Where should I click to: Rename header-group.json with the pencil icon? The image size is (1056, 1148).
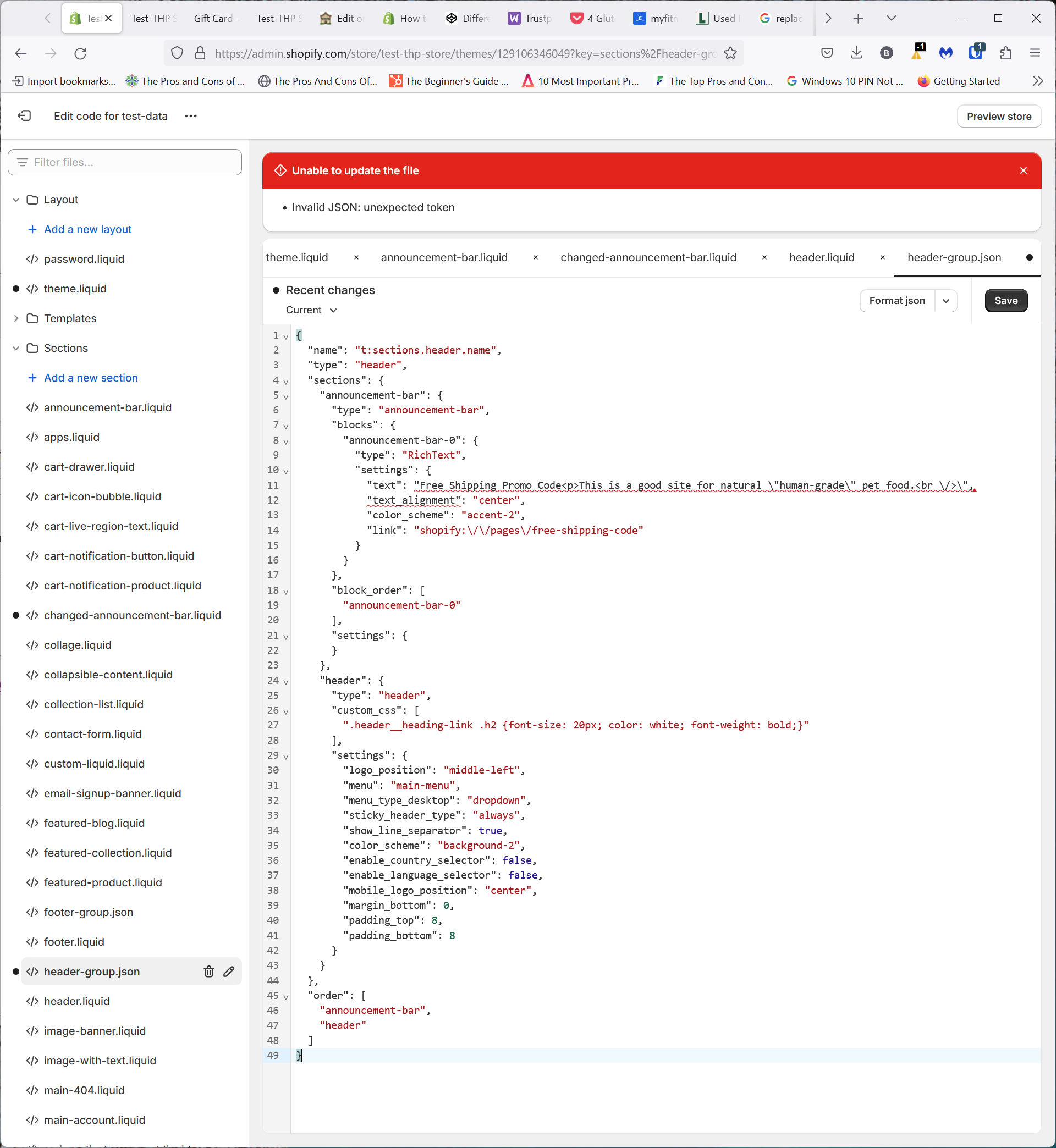click(229, 972)
